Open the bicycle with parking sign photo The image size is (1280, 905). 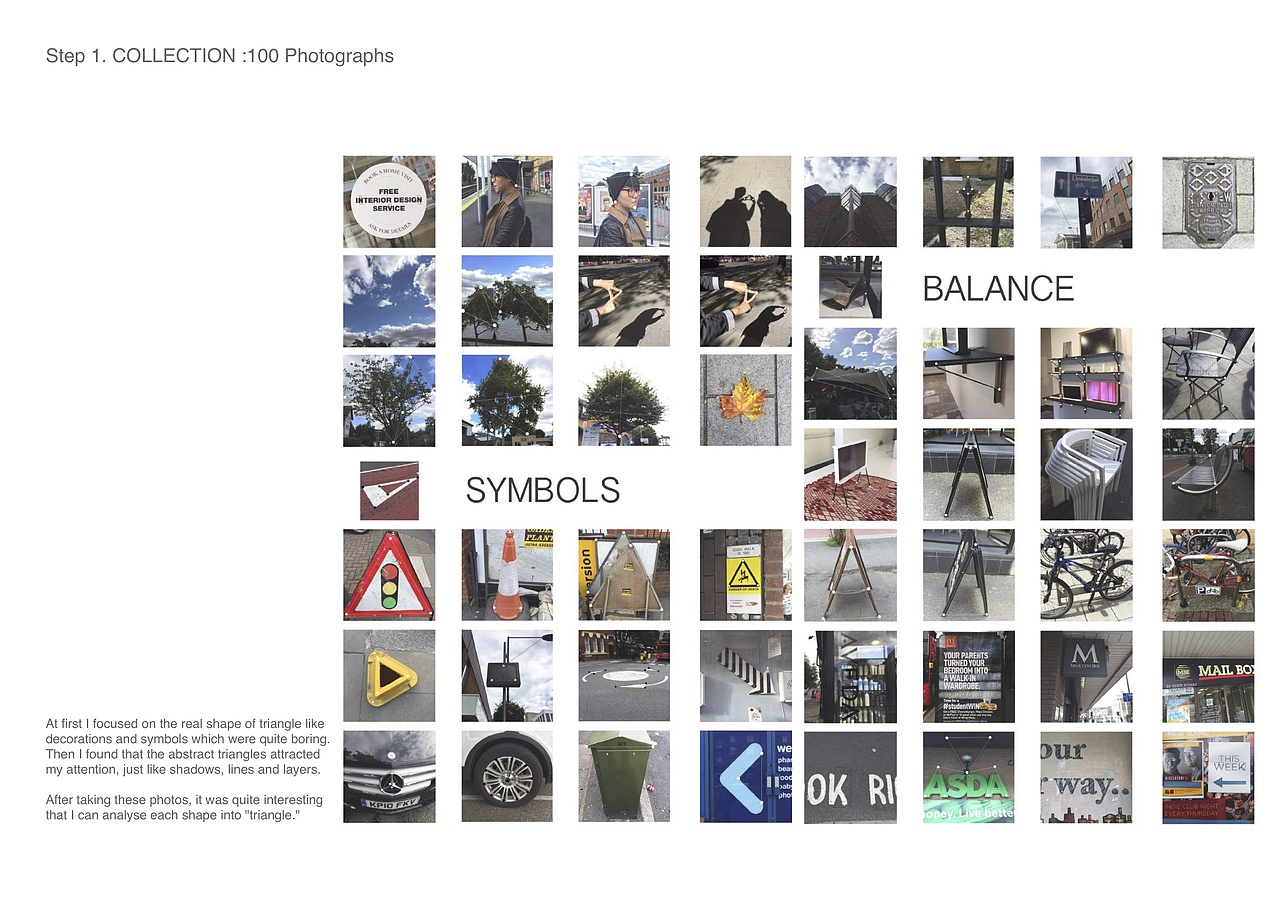[1208, 575]
